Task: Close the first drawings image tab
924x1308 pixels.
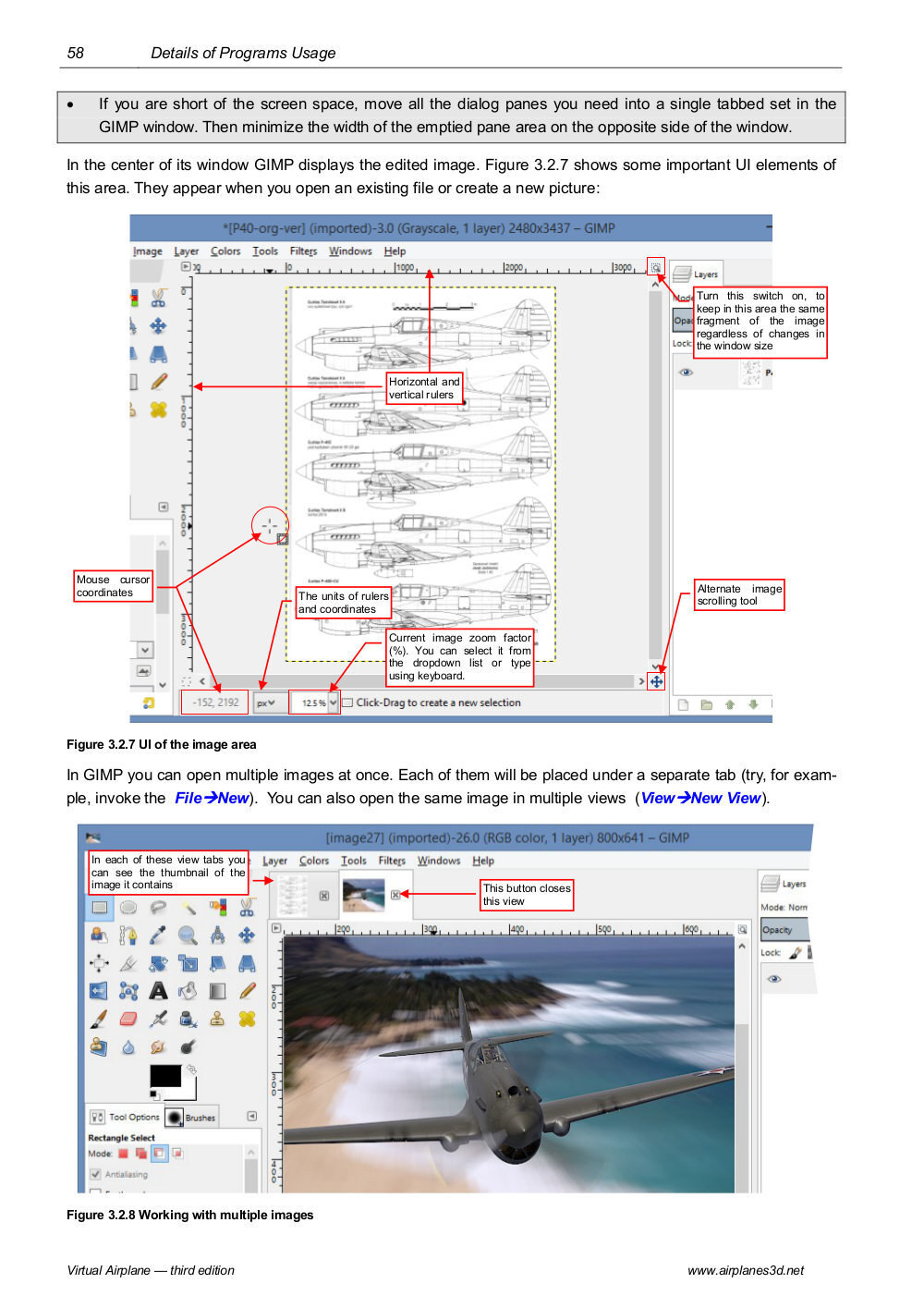Action: [x=324, y=896]
